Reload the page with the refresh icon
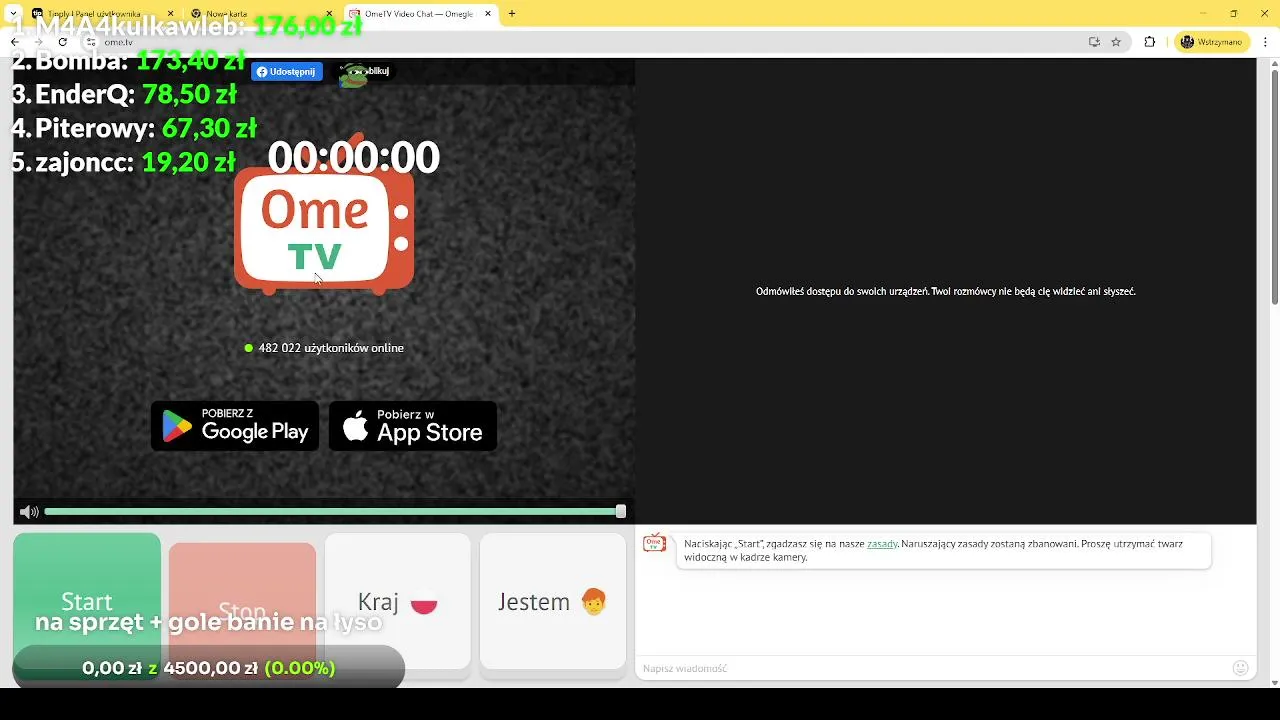 coord(62,42)
